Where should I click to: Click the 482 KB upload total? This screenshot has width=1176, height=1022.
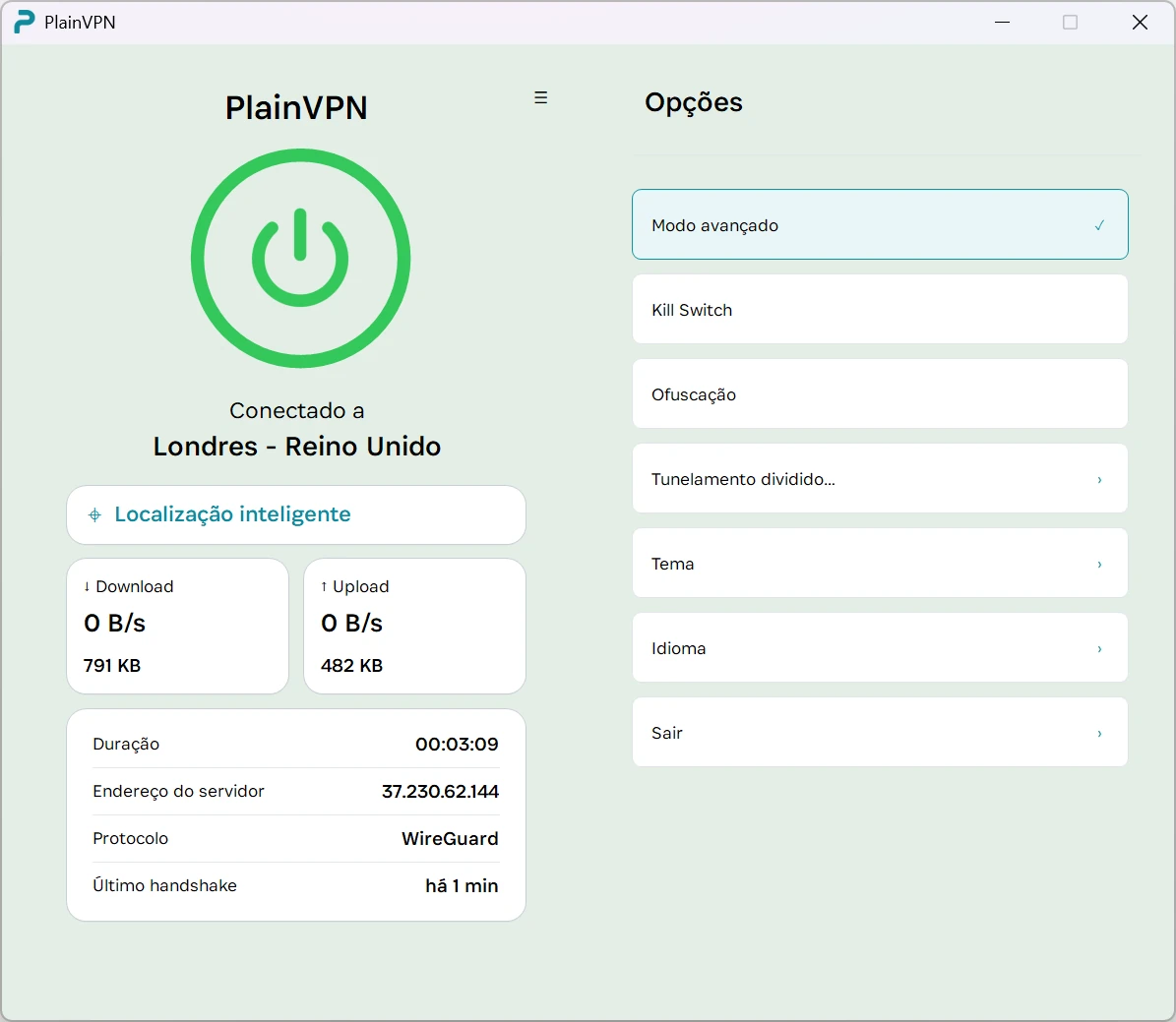click(x=351, y=665)
